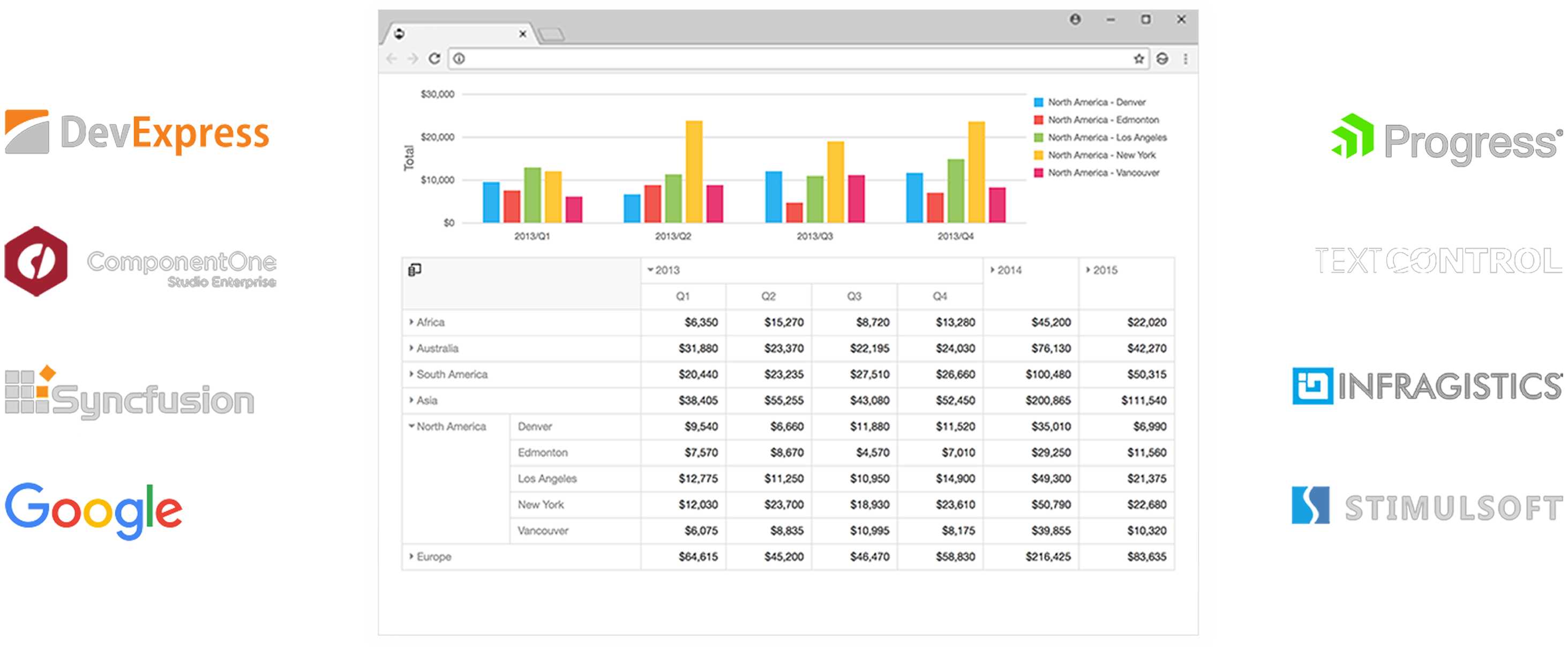
Task: Click the blue Denver bar in 2013/Q3
Action: [774, 197]
